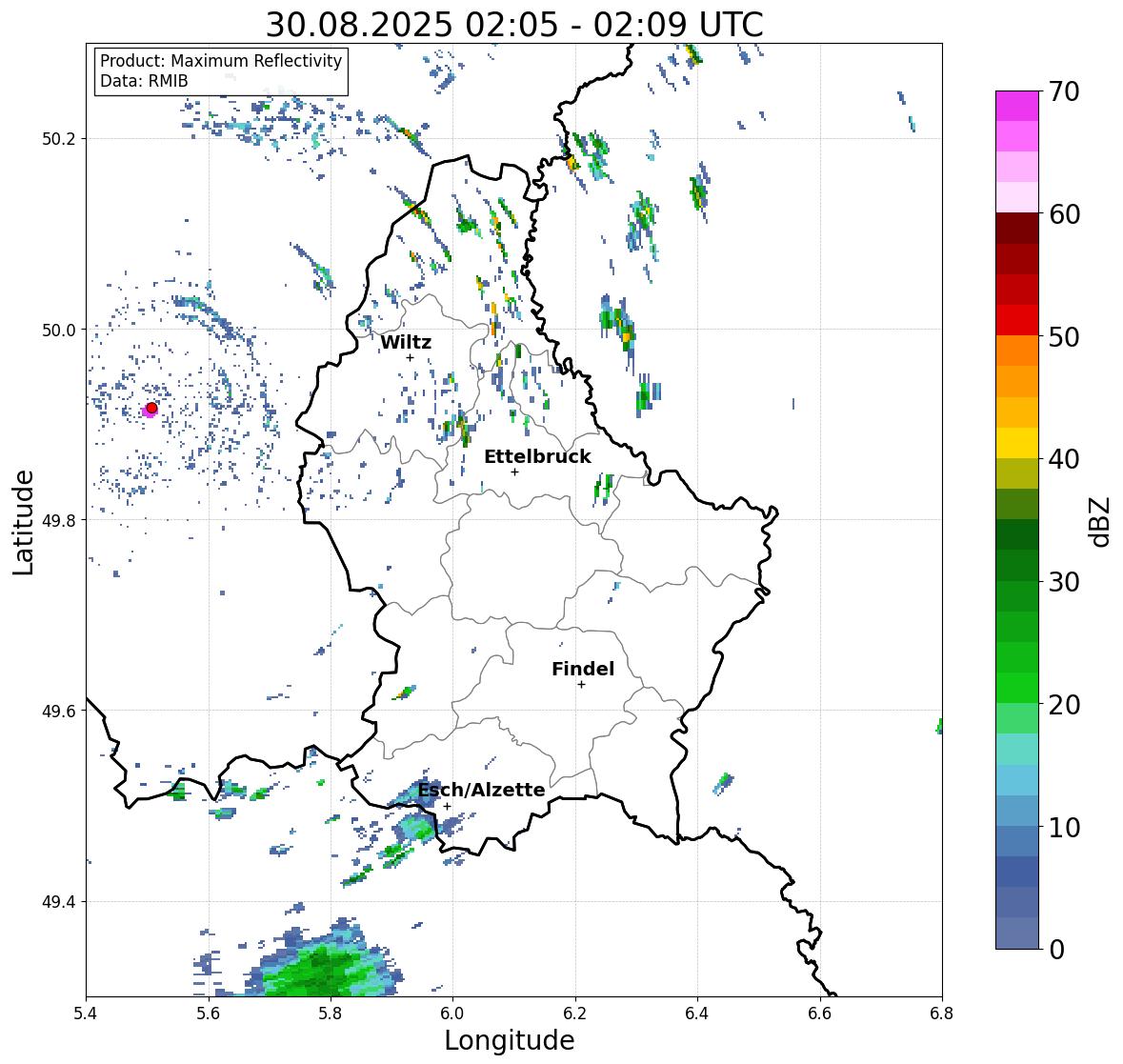Select the Ettelbruck station label
This screenshot has width=1123, height=1064.
[x=537, y=457]
